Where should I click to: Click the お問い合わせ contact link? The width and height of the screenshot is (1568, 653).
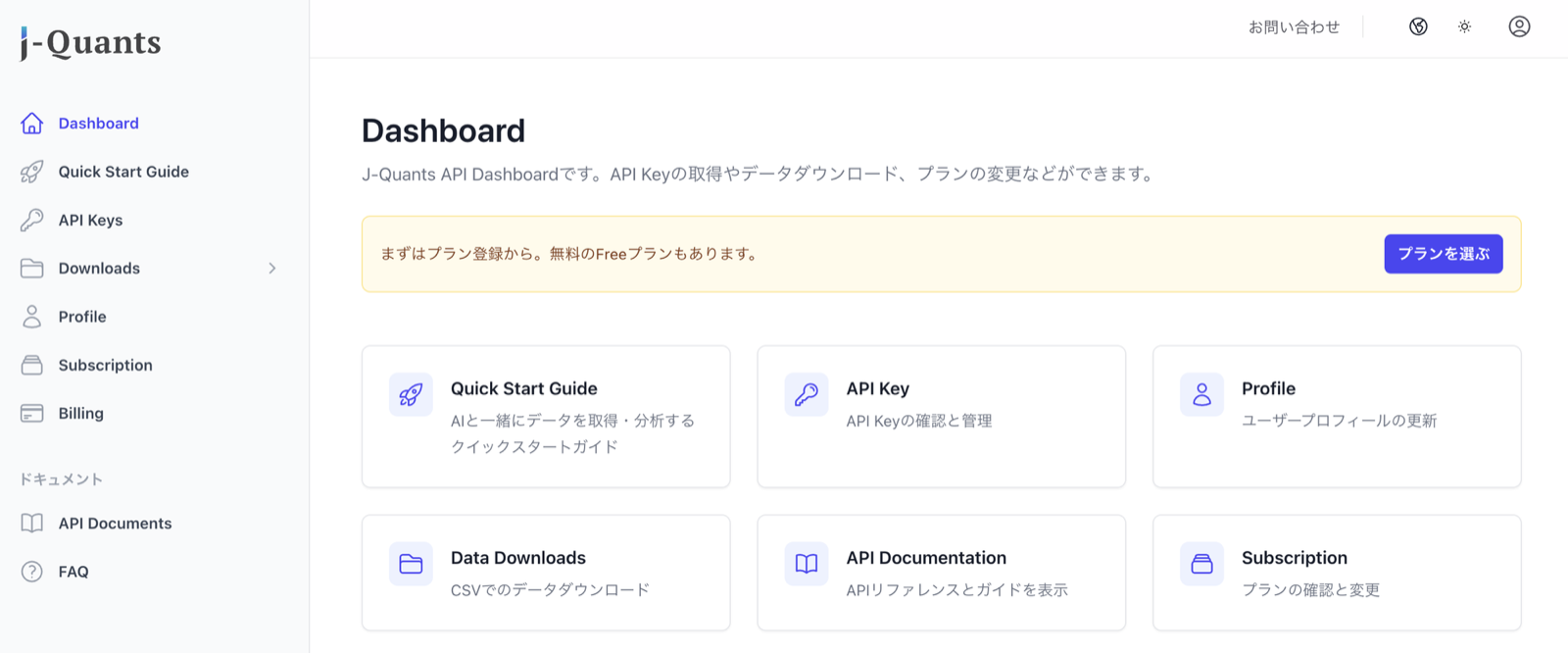click(x=1294, y=27)
